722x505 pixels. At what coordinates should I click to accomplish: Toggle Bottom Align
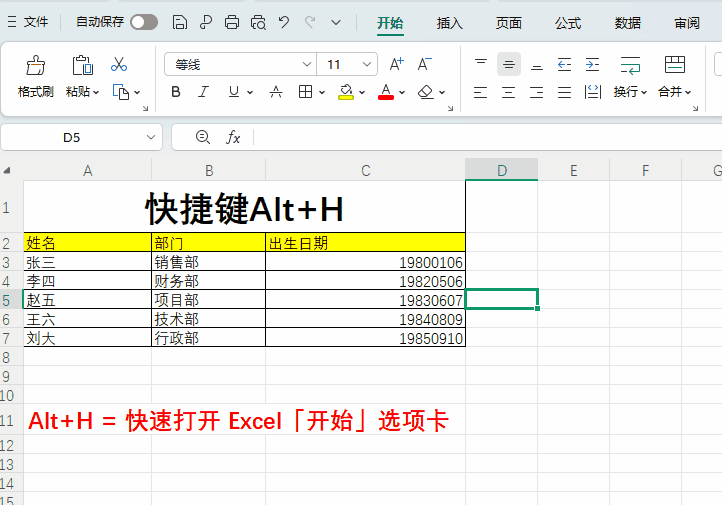tap(536, 64)
